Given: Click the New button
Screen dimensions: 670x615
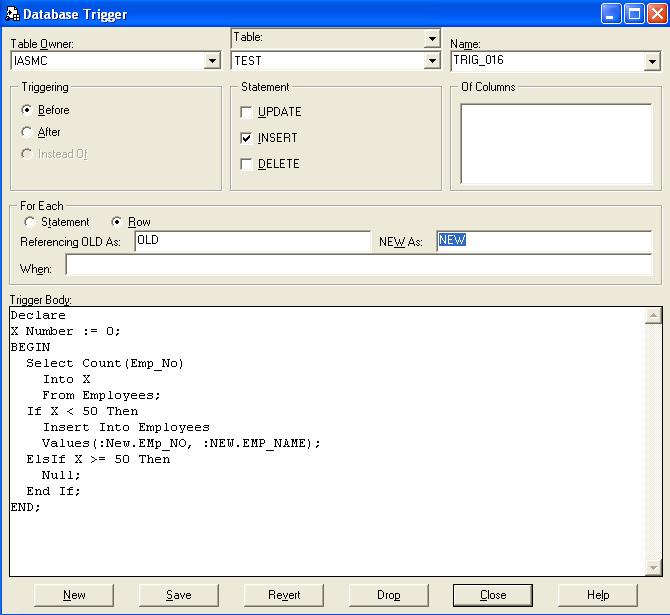Looking at the screenshot, I should (x=74, y=595).
